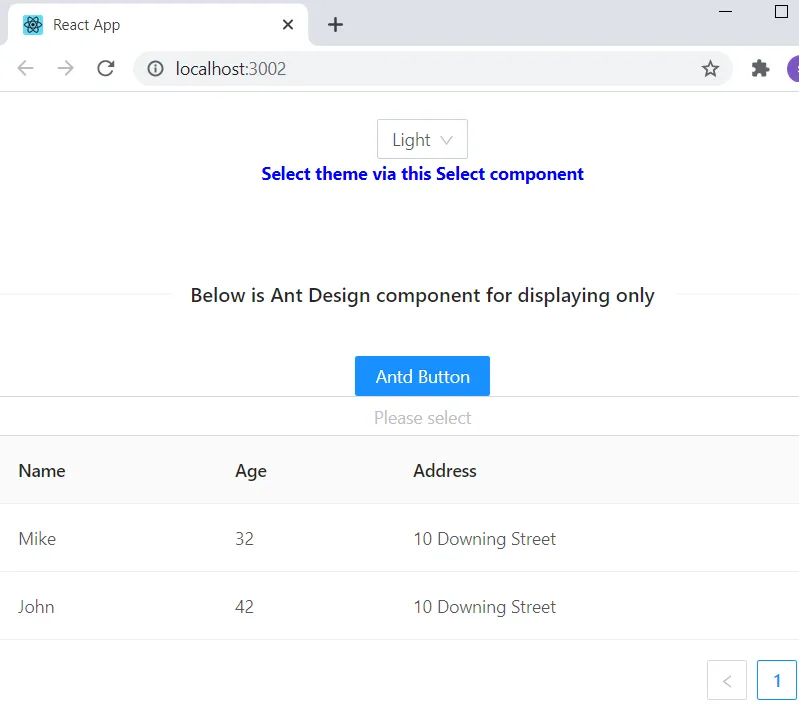This screenshot has width=799, height=704.
Task: Click the site information icon
Action: [x=155, y=68]
